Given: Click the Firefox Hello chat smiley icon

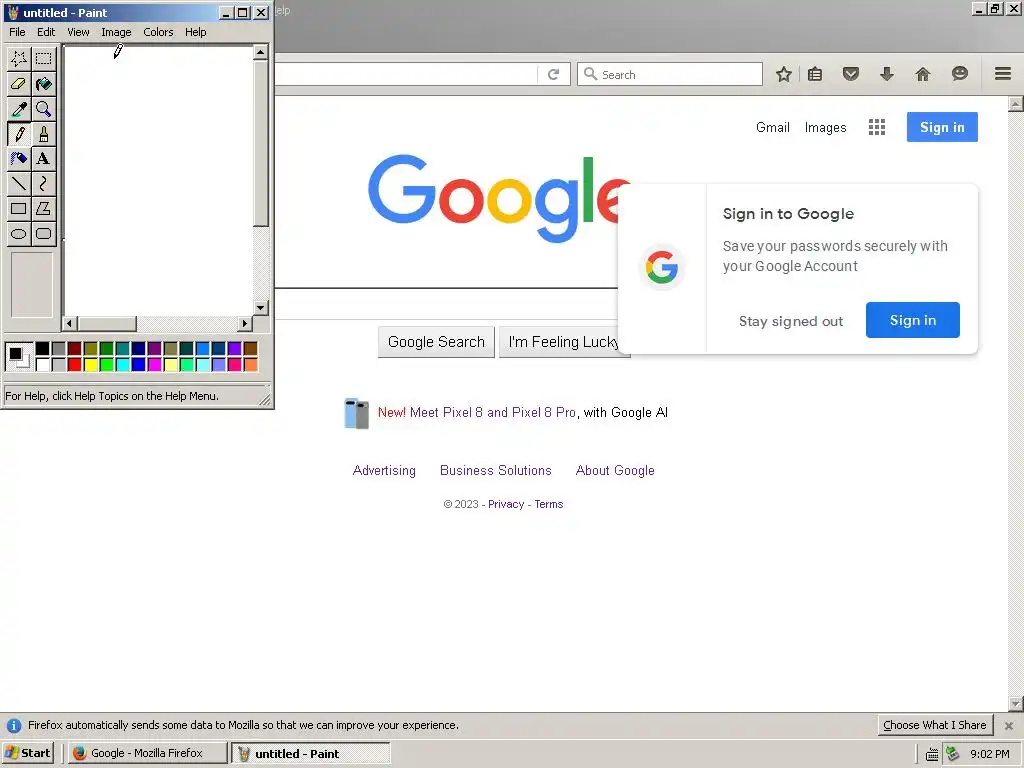Looking at the screenshot, I should [959, 74].
